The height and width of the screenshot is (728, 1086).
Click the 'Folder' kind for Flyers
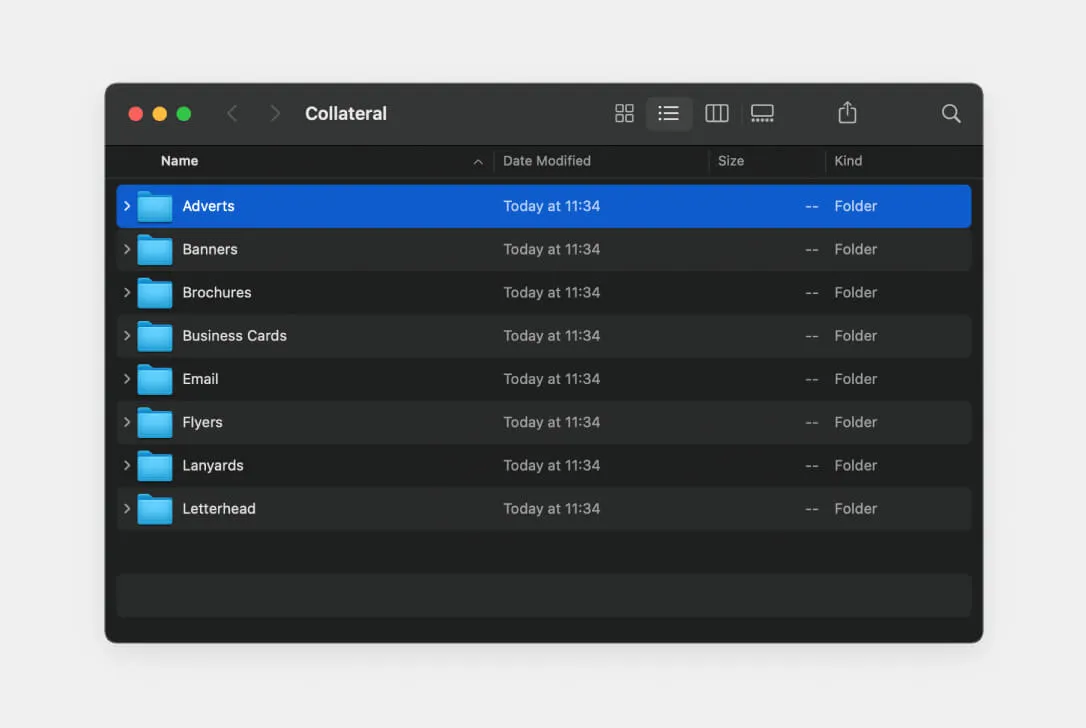click(855, 422)
